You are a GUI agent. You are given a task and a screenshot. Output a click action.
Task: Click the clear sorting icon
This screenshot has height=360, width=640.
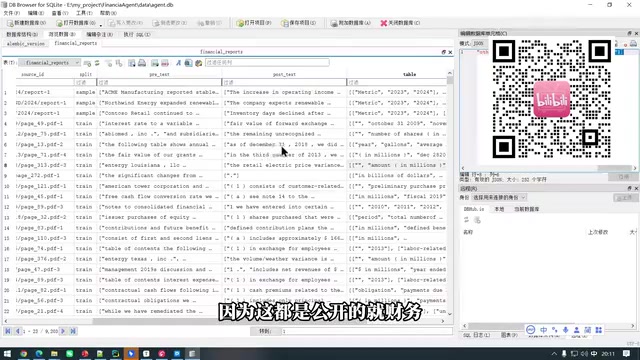tap(119, 63)
